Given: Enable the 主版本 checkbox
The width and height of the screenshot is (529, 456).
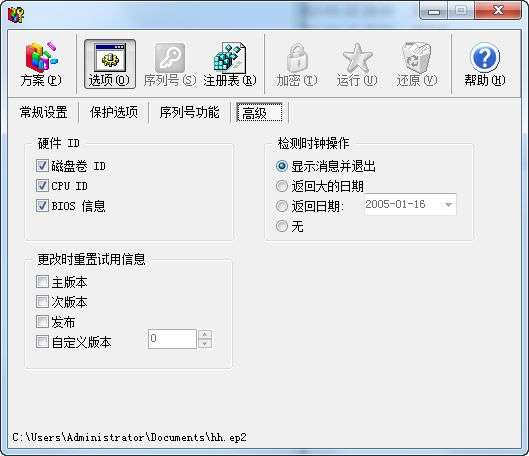Looking at the screenshot, I should coord(42,282).
